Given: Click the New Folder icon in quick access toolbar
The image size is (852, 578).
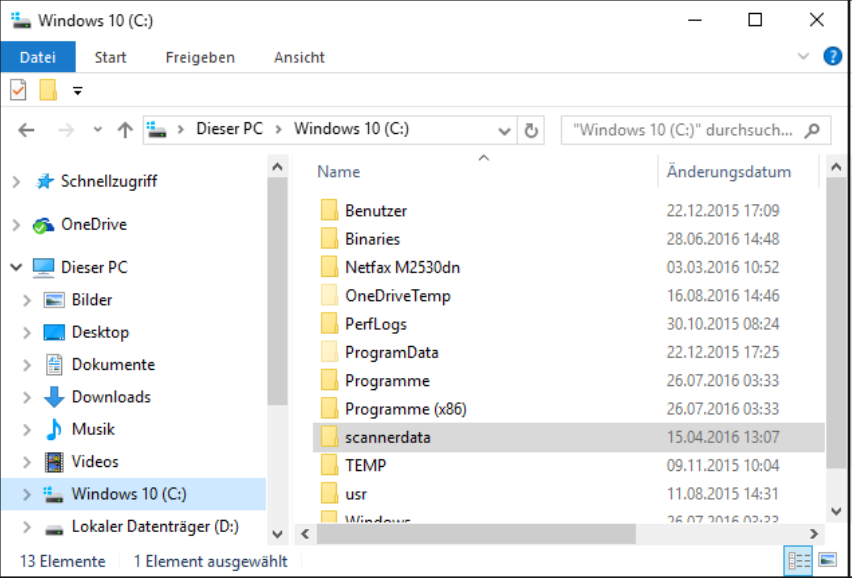Looking at the screenshot, I should click(x=47, y=91).
